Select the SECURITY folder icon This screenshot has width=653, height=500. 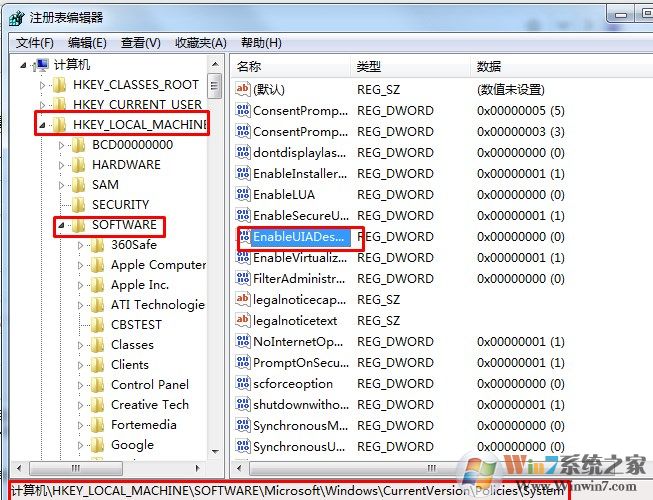[x=79, y=204]
